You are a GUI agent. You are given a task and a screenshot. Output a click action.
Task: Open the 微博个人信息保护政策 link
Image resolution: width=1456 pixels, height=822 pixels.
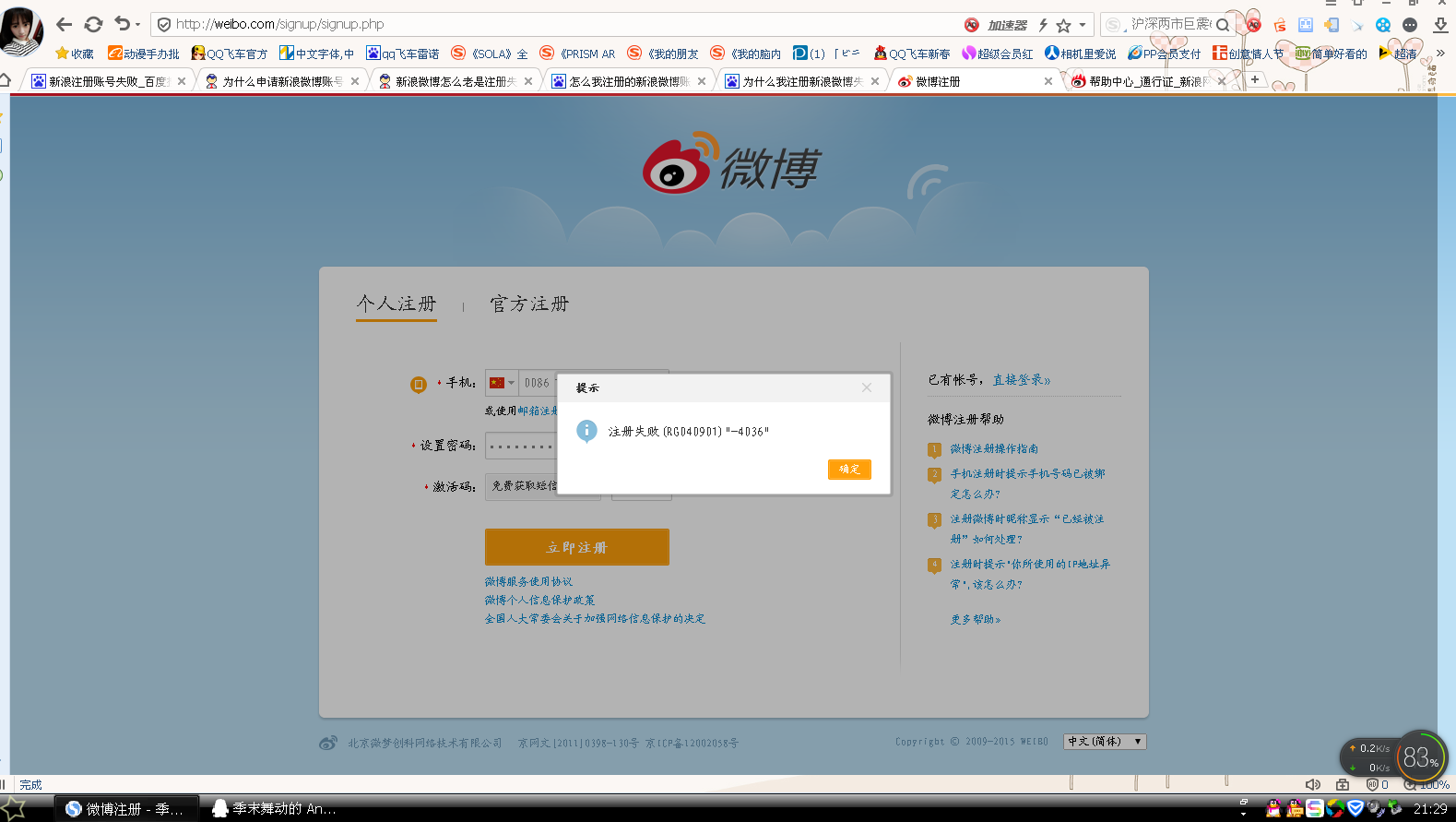coord(540,601)
